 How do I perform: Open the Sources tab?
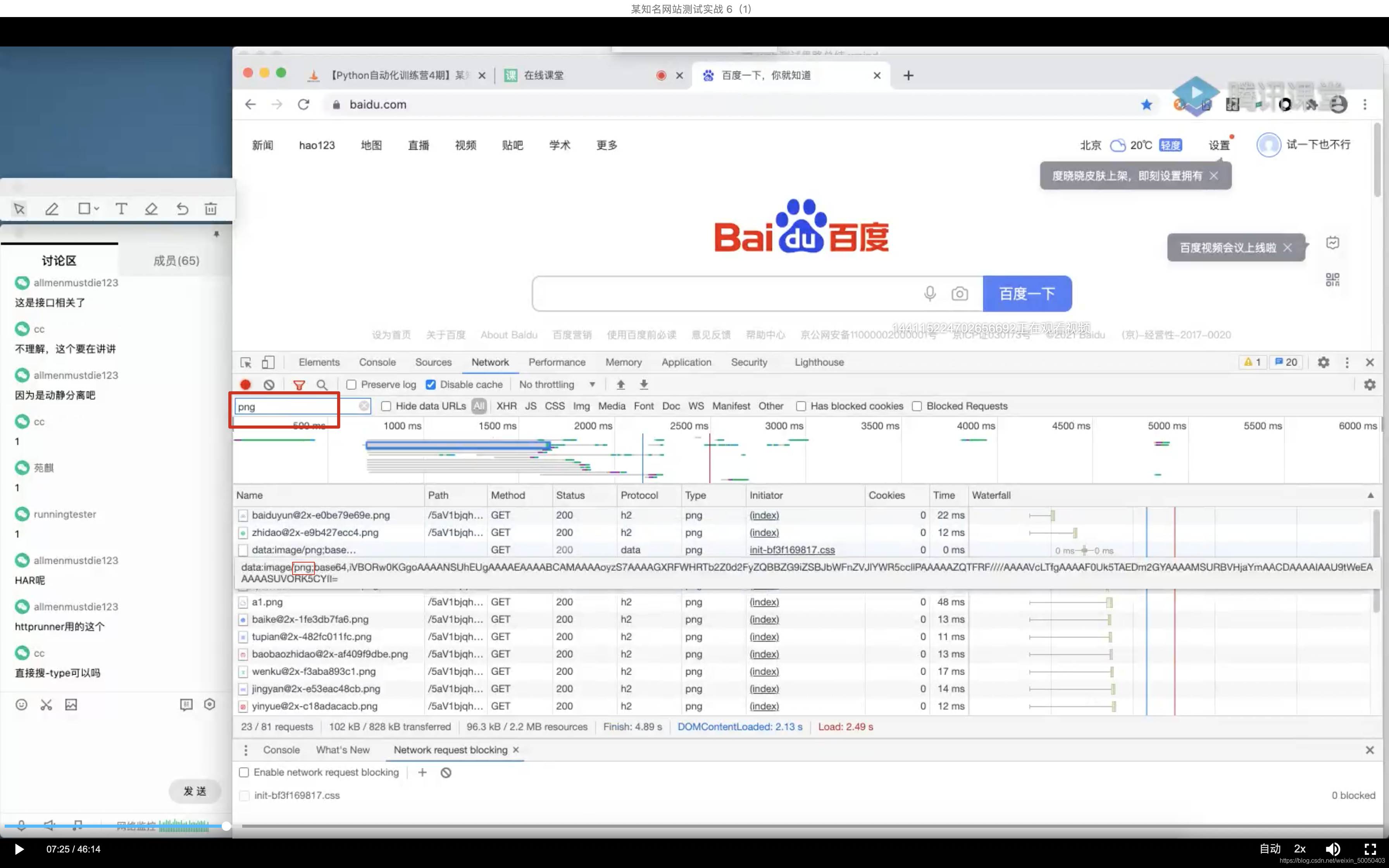[433, 362]
